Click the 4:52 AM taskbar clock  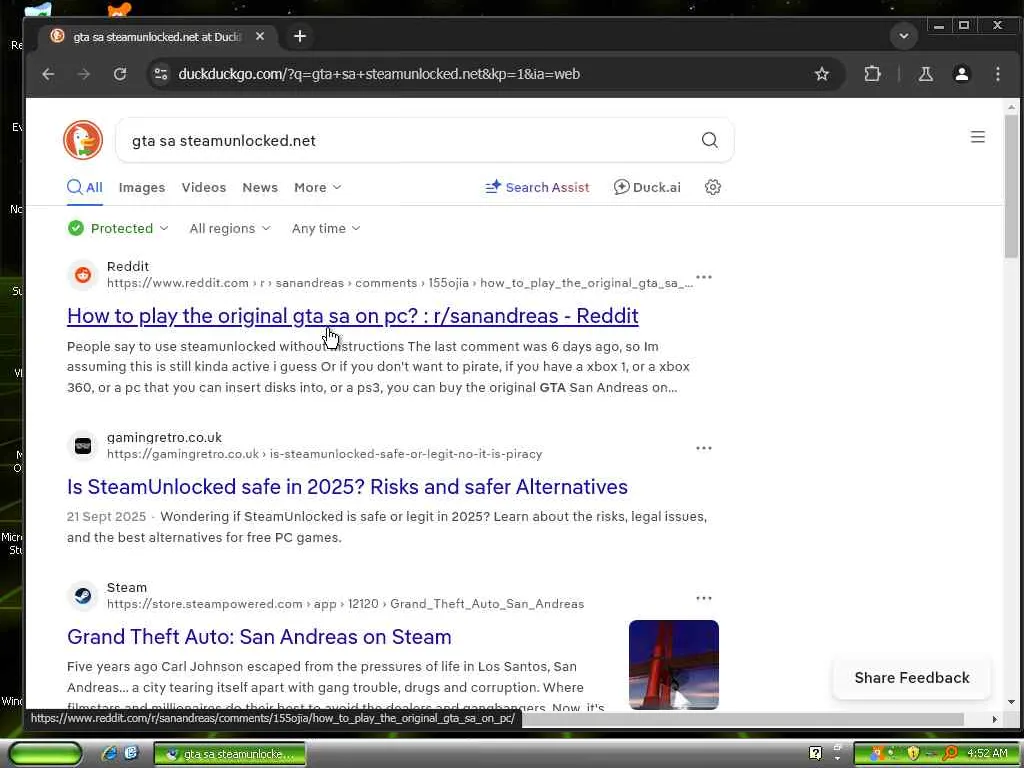click(x=987, y=754)
